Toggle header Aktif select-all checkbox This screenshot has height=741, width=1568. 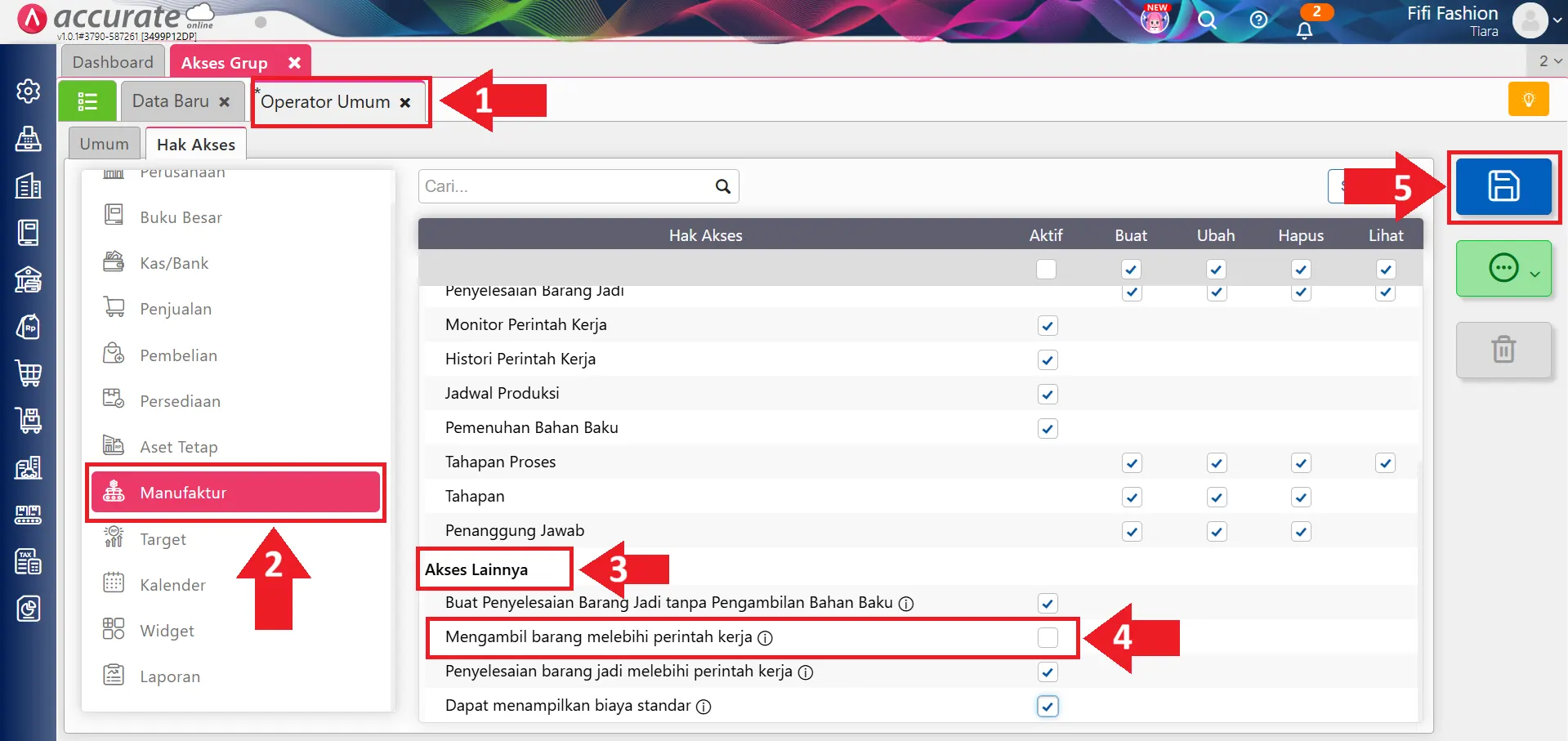click(x=1046, y=269)
